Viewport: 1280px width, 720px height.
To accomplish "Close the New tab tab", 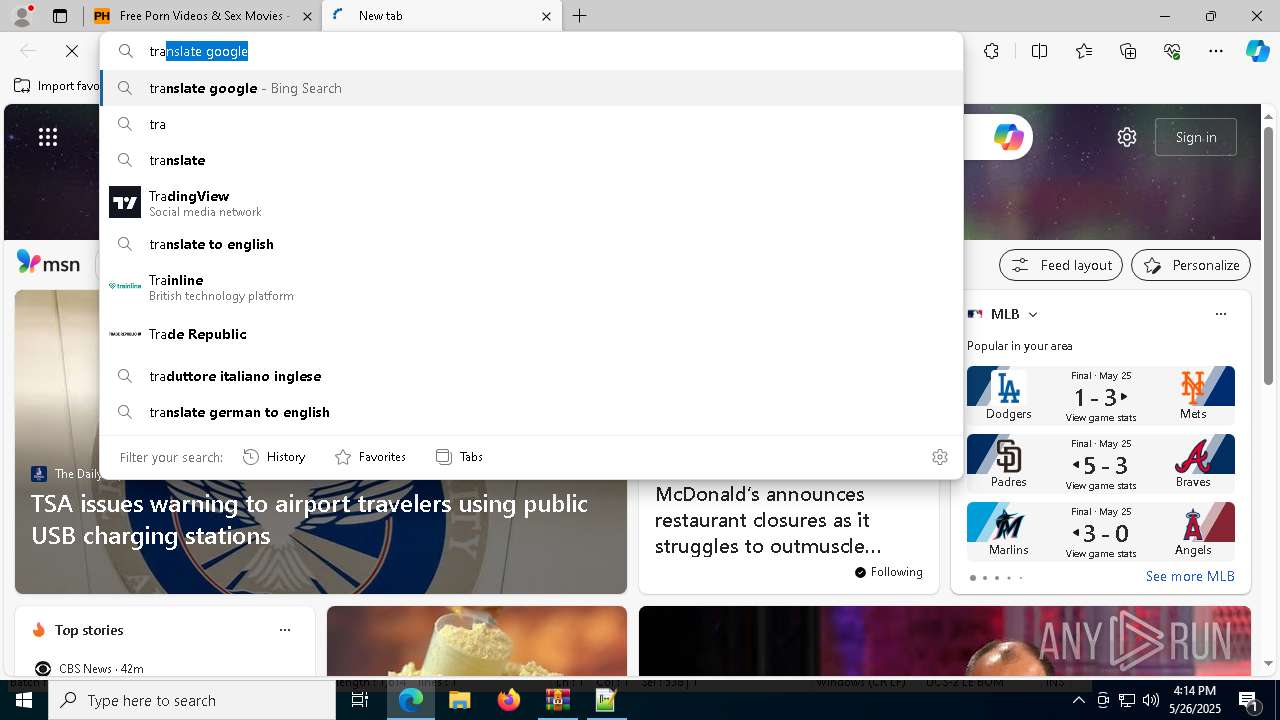I will tap(546, 16).
